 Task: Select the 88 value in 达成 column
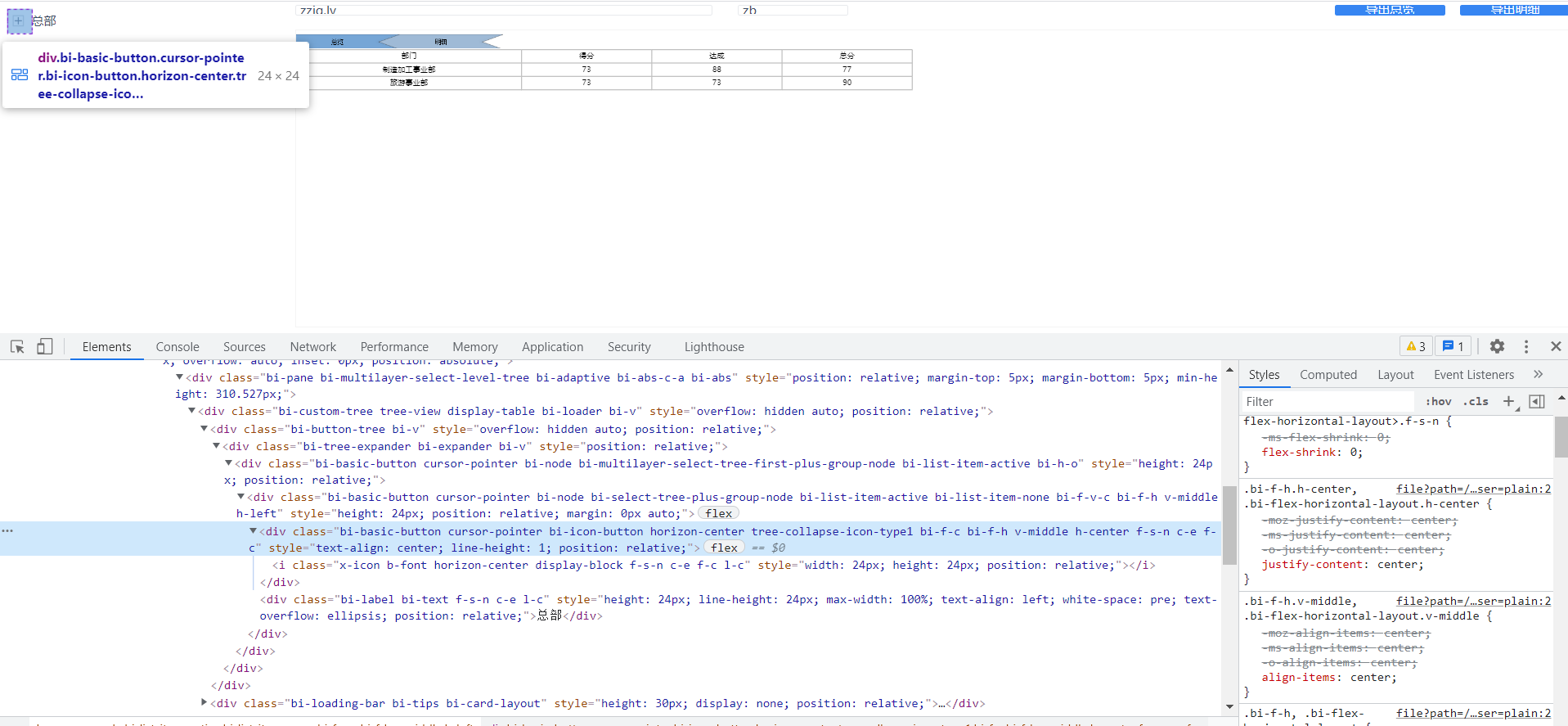click(717, 70)
